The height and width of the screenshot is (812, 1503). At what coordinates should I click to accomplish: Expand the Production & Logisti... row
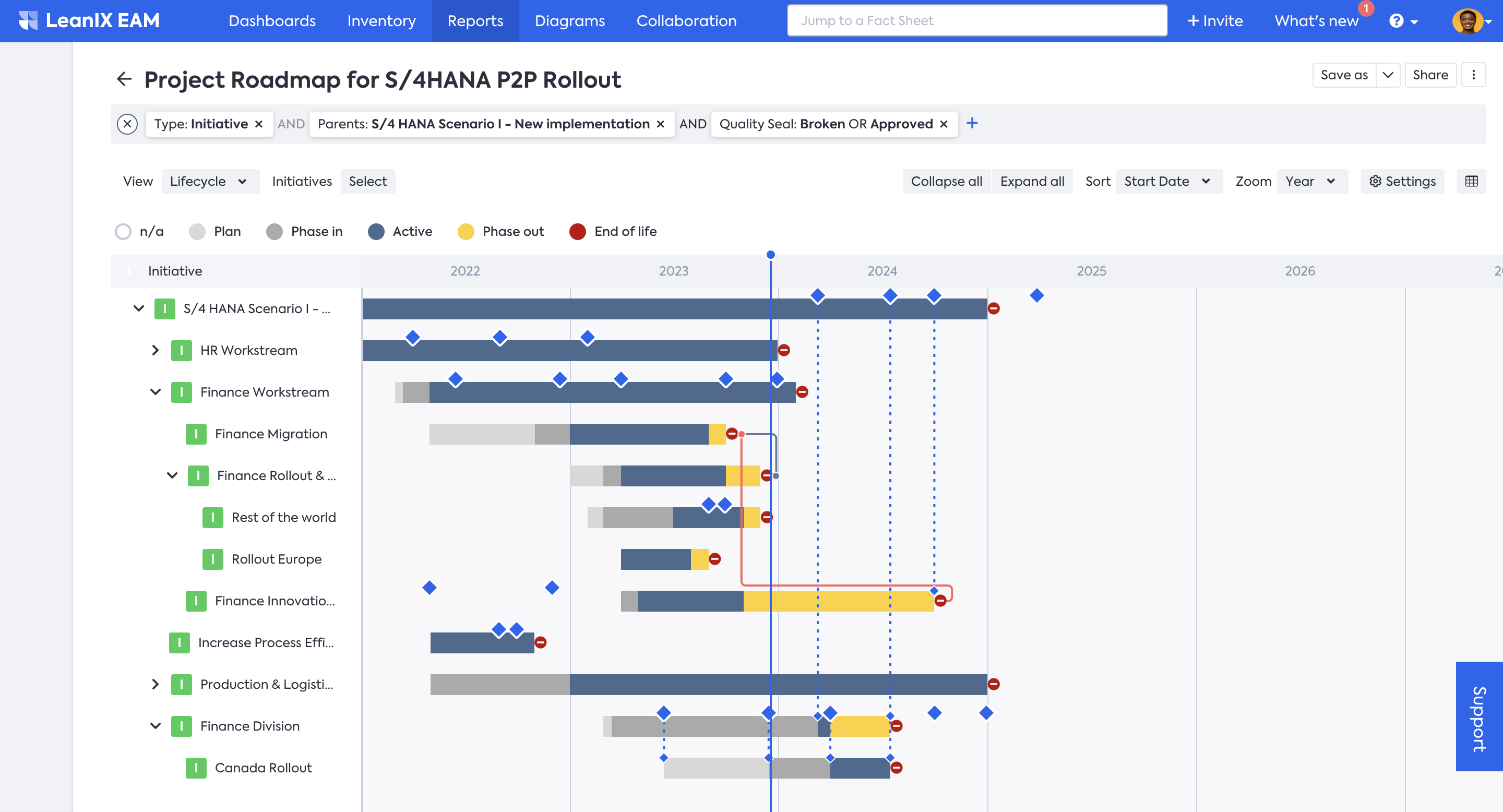tap(155, 684)
